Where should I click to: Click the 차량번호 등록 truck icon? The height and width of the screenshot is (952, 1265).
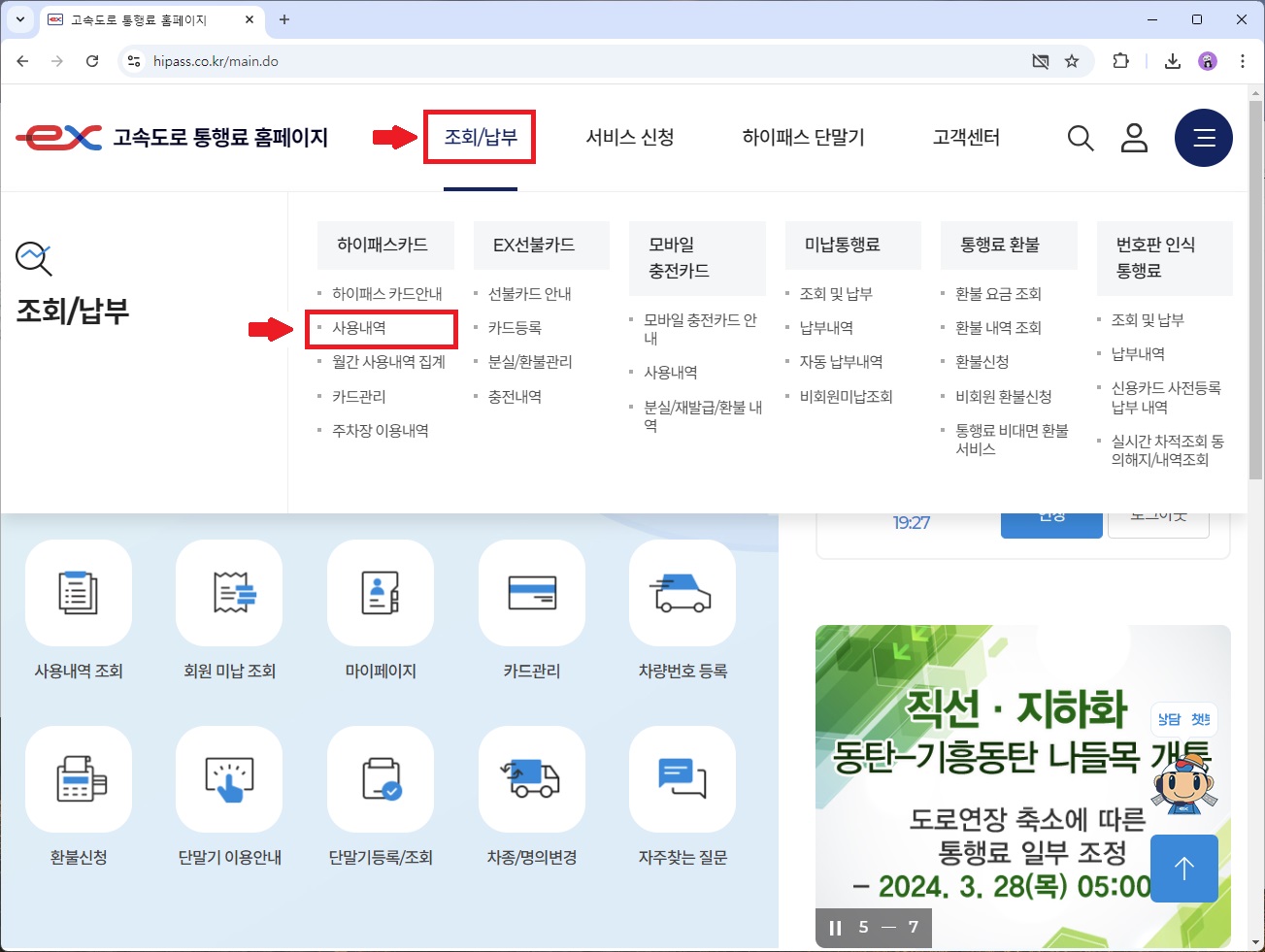[x=682, y=593]
